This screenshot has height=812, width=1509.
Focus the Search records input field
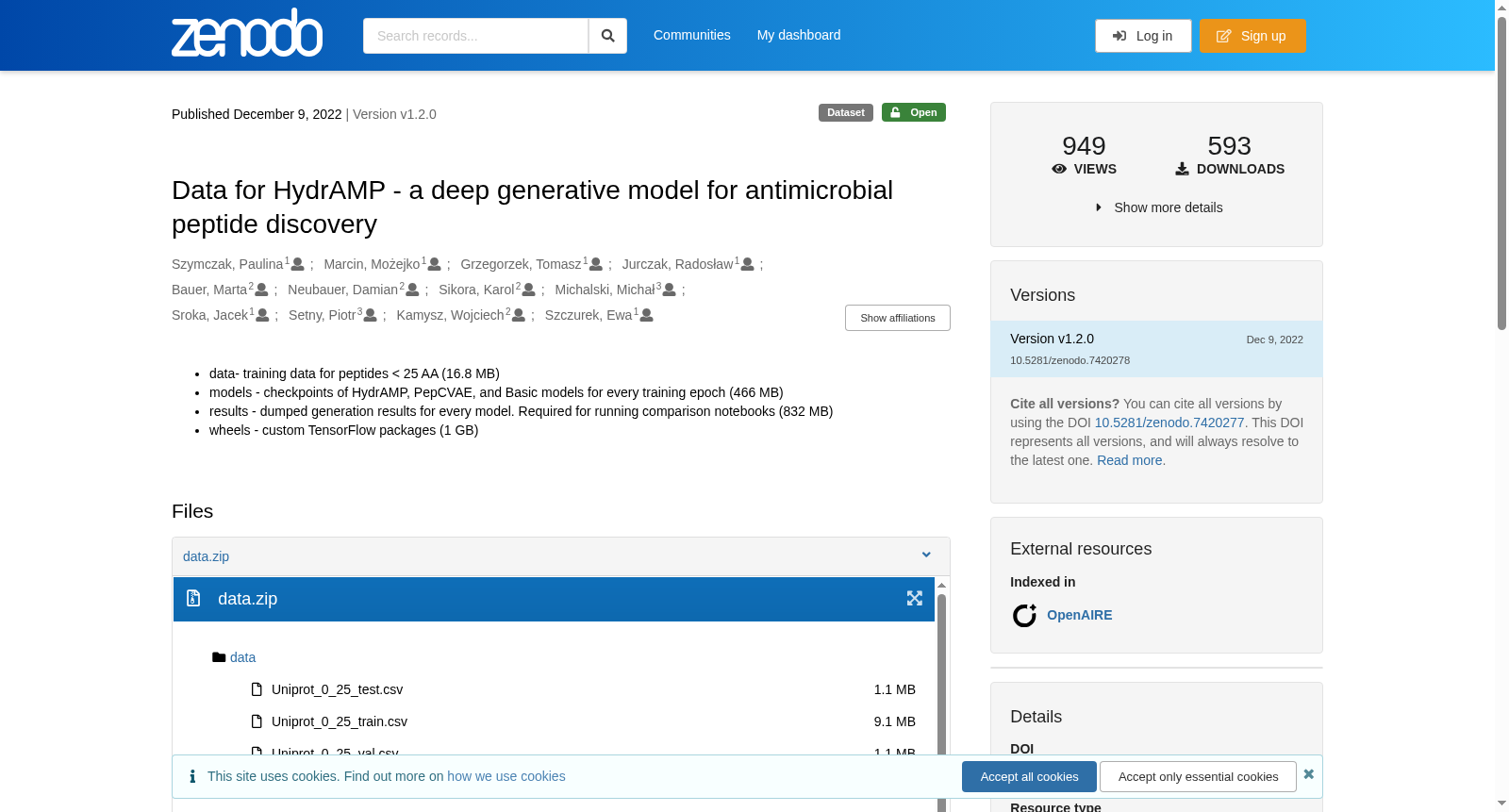(475, 36)
